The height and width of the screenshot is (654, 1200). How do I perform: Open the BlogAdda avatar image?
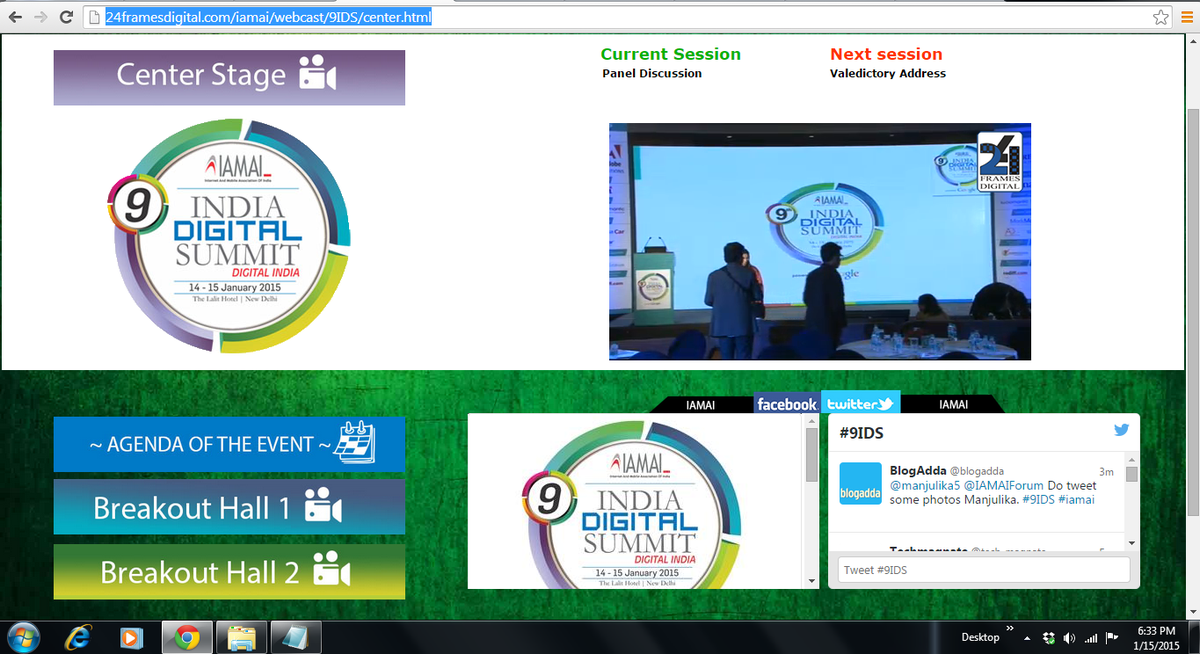point(860,484)
